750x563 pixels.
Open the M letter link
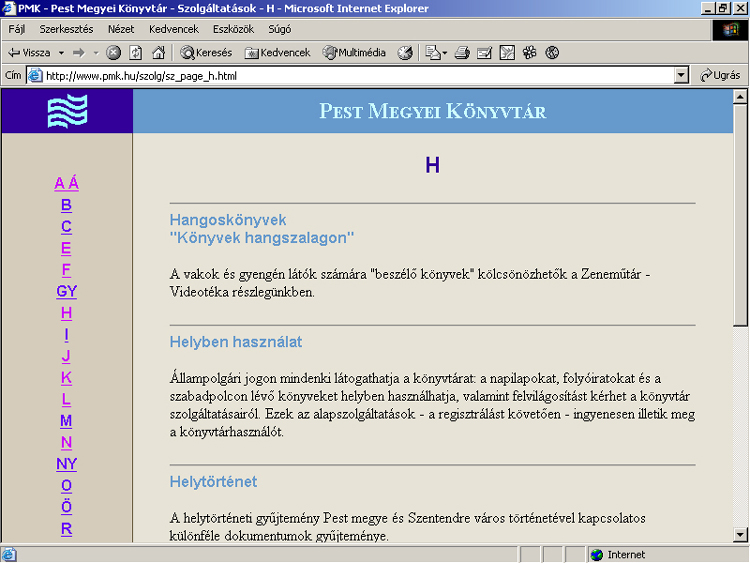pyautogui.click(x=66, y=421)
